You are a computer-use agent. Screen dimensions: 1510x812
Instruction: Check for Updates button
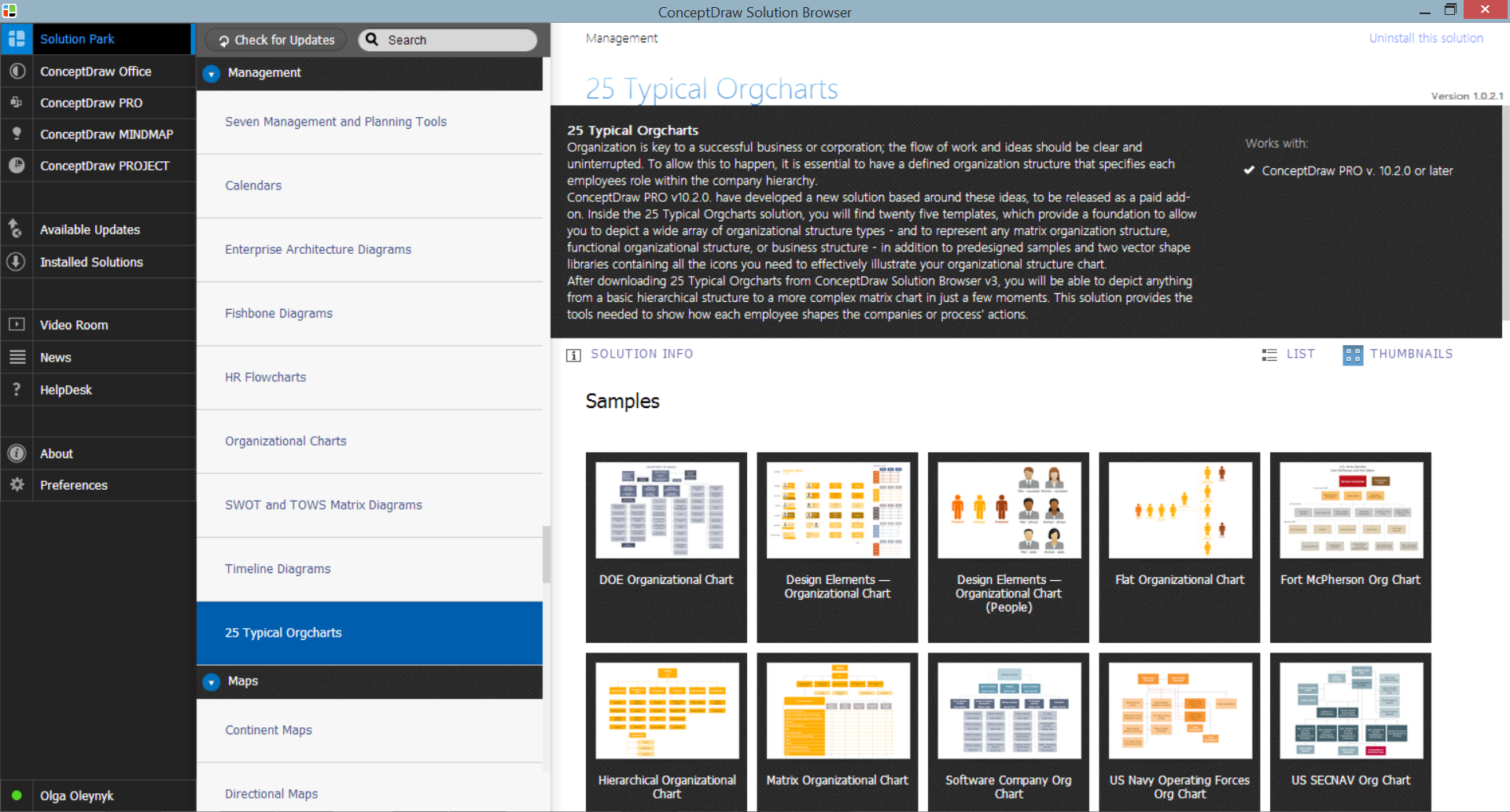tap(276, 39)
